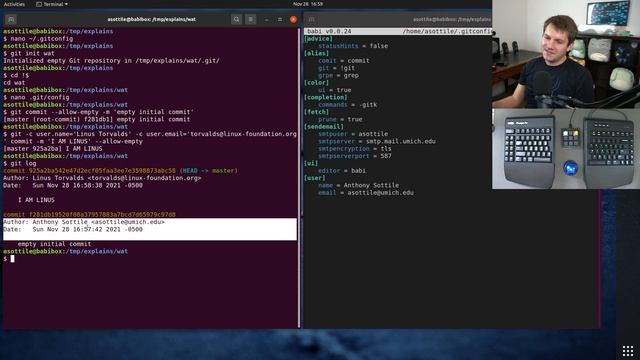Click the shell prompt cursor in the left terminal

pyautogui.click(x=13, y=259)
